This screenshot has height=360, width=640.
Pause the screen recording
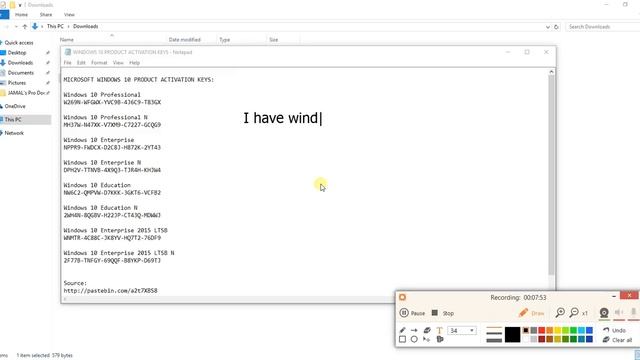click(x=412, y=313)
